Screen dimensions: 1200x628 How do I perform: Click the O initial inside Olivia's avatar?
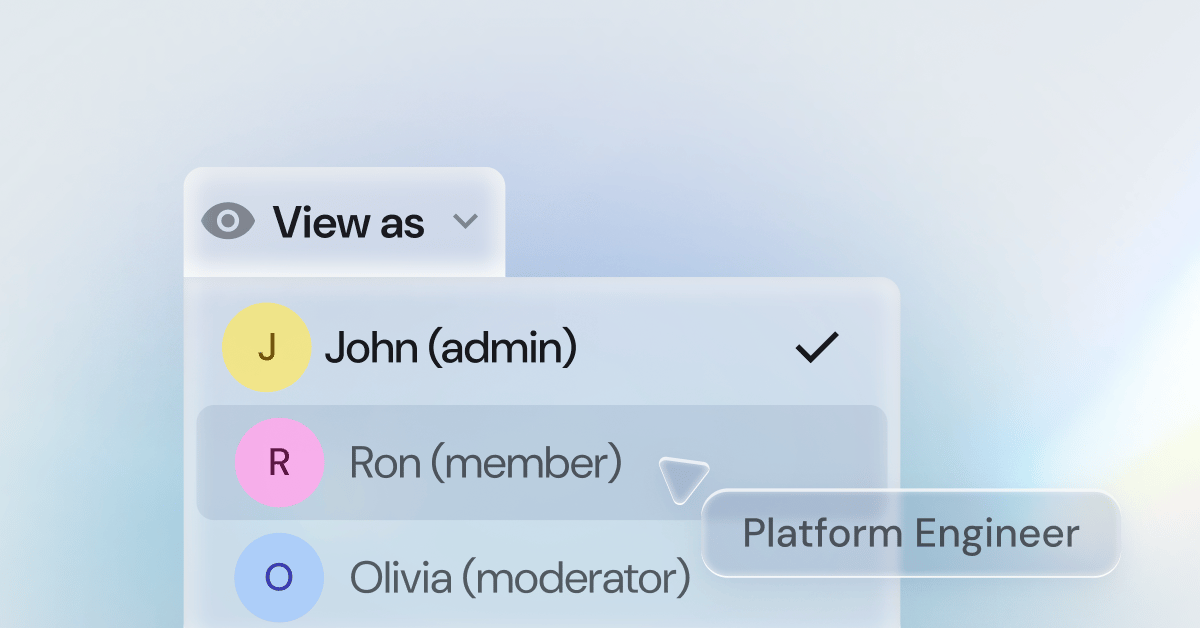pyautogui.click(x=279, y=577)
